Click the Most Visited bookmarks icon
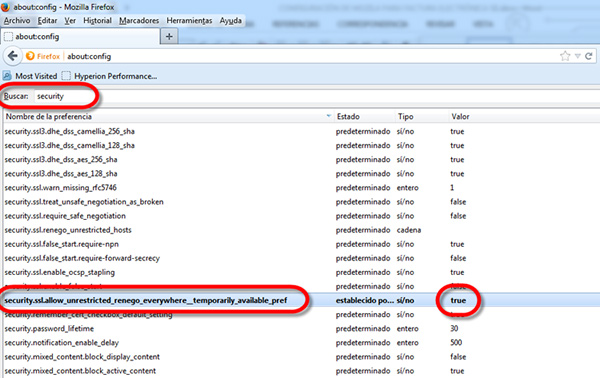This screenshot has width=600, height=378. coord(7,76)
